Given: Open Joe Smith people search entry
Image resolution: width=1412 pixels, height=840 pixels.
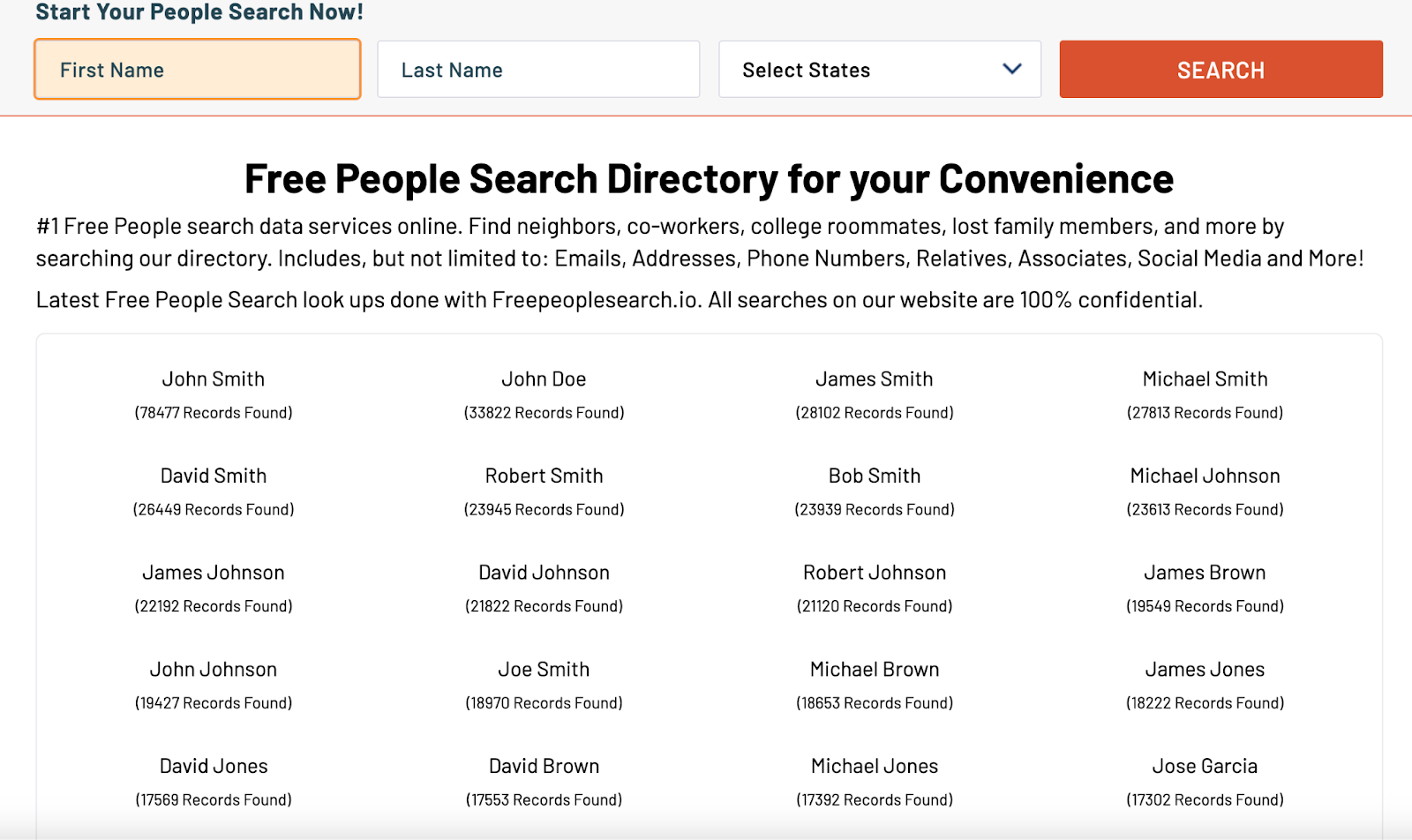Looking at the screenshot, I should (544, 670).
